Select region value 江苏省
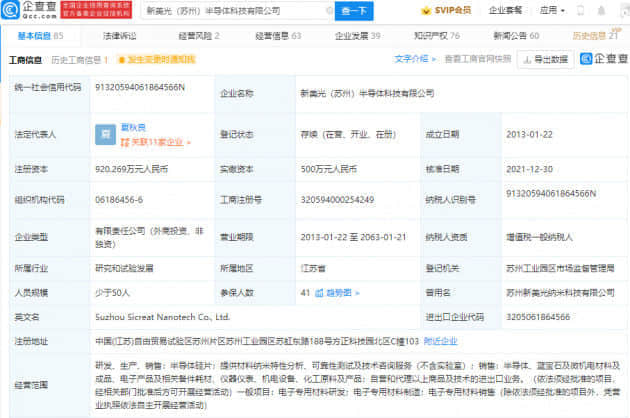Screen dimensions: 630x418 [313, 268]
